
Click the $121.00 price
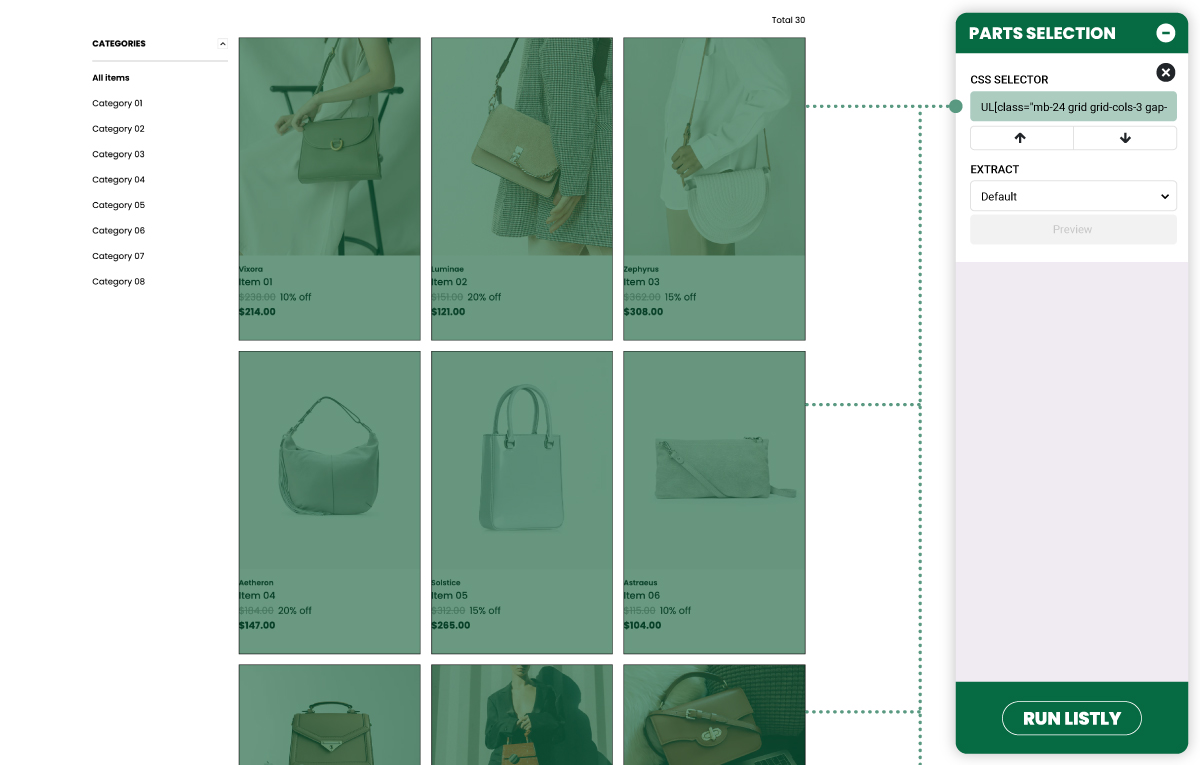(x=448, y=312)
